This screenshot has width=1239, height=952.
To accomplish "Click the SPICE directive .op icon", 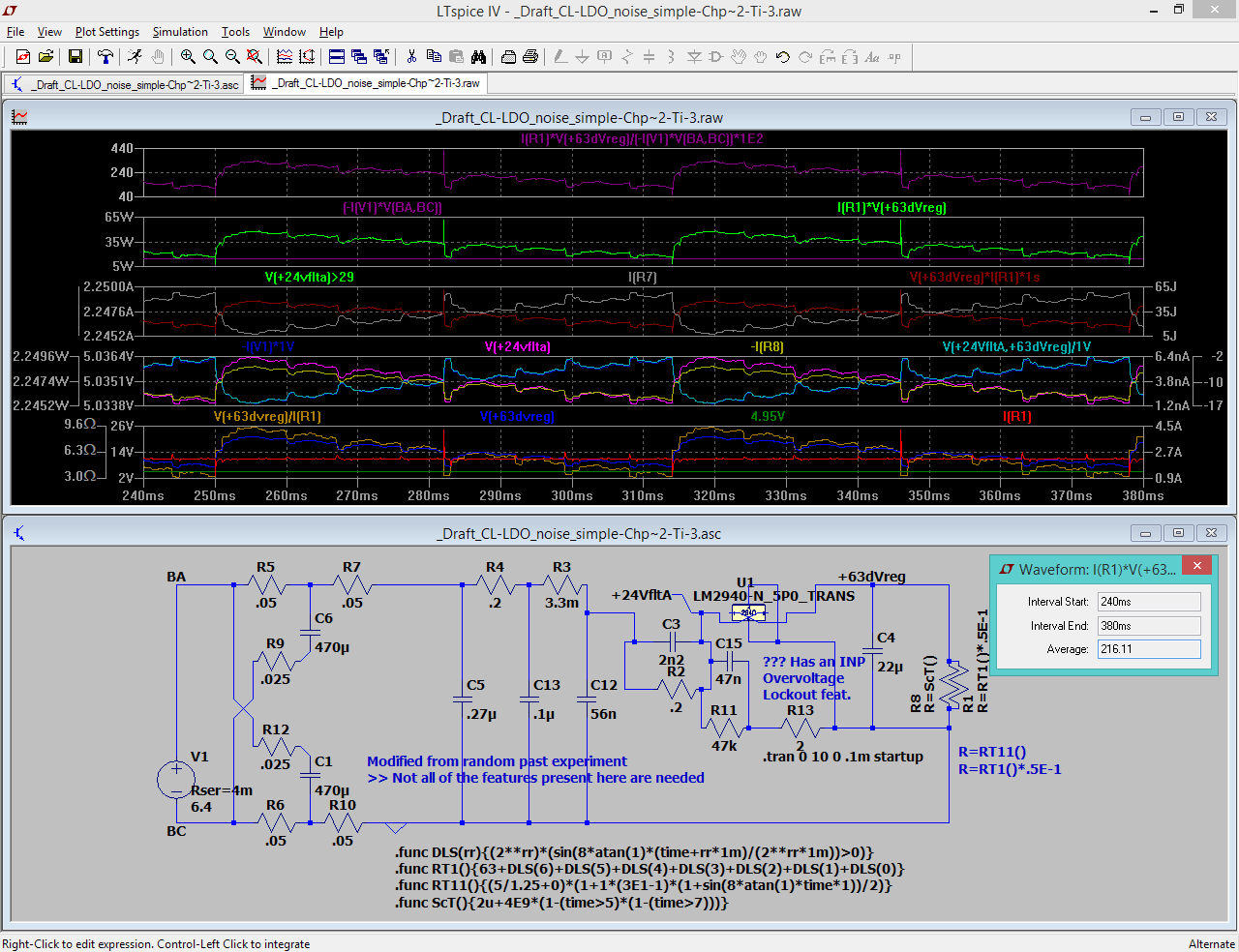I will [894, 57].
